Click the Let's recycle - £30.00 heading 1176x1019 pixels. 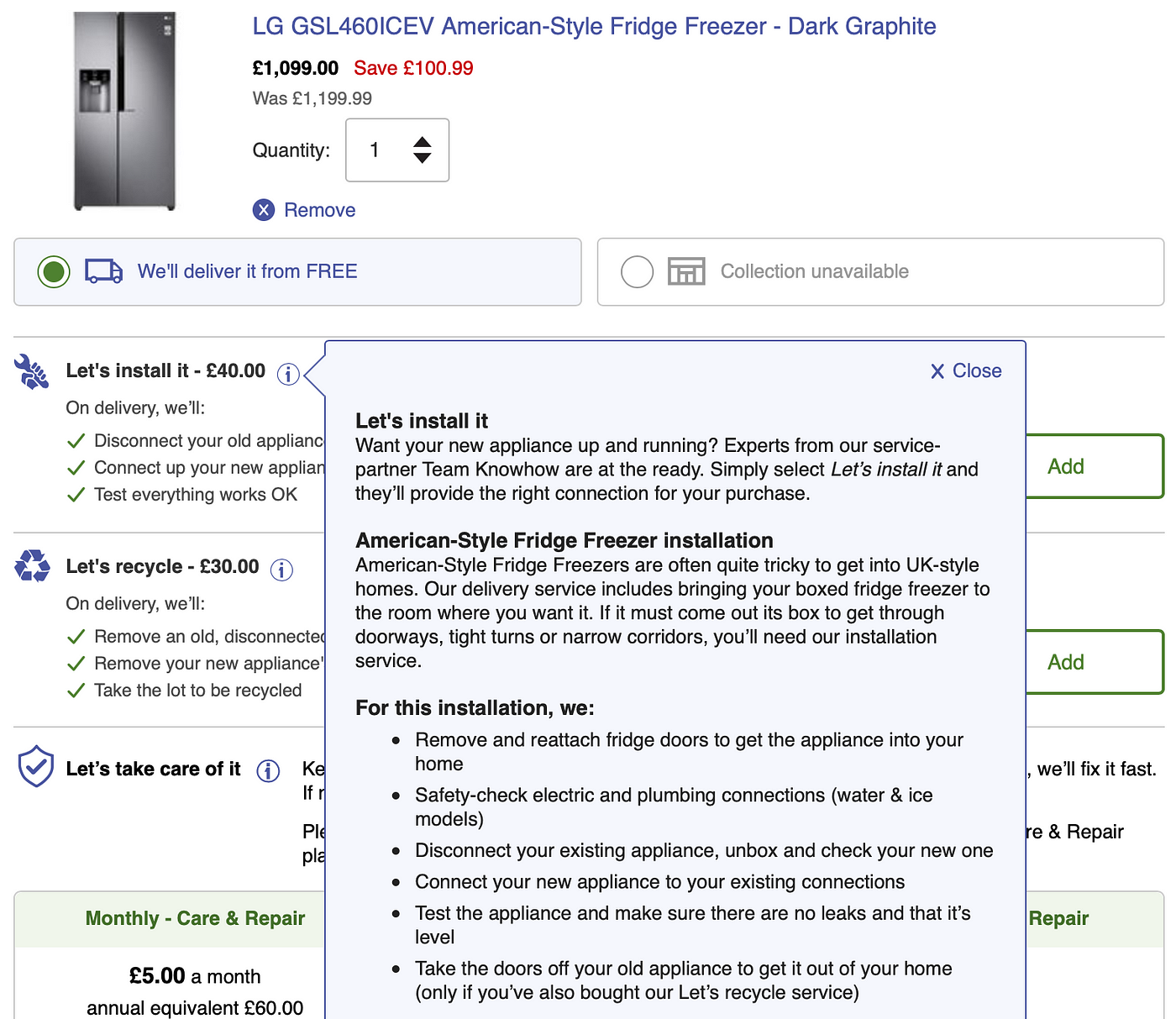pyautogui.click(x=162, y=566)
